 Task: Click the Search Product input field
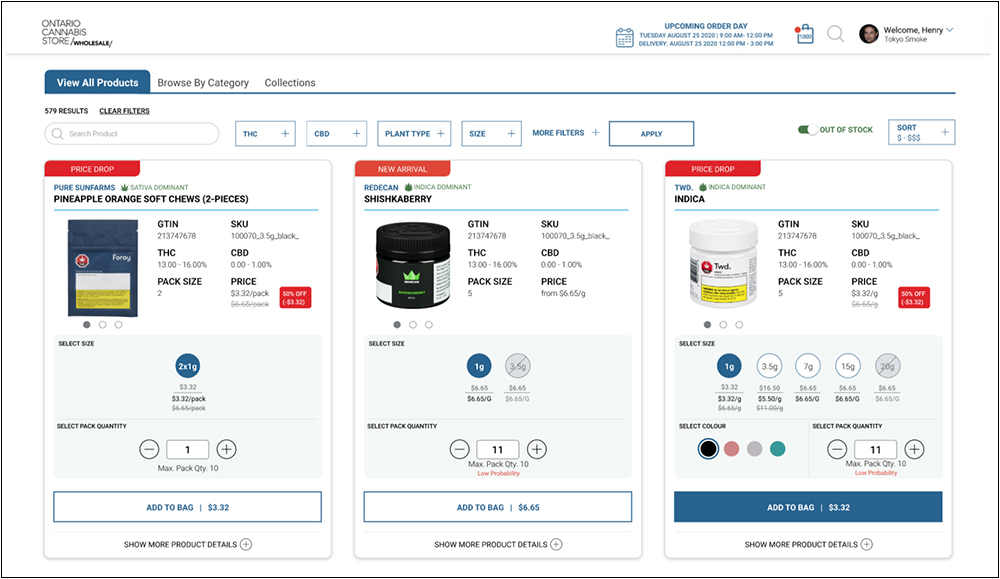click(x=132, y=134)
